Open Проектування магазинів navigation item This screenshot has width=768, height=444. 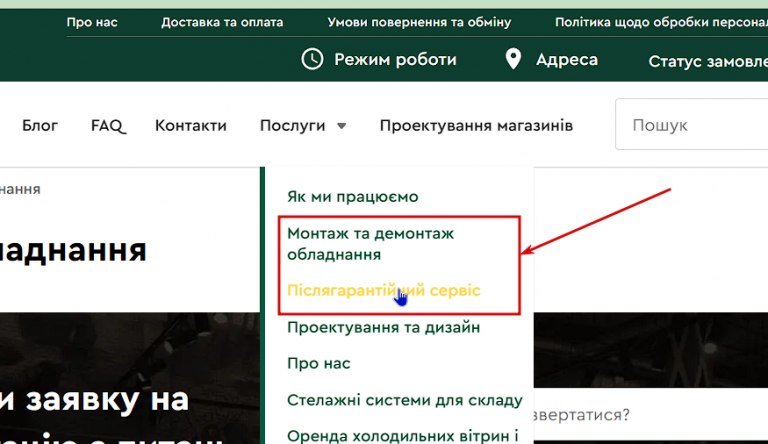point(476,126)
